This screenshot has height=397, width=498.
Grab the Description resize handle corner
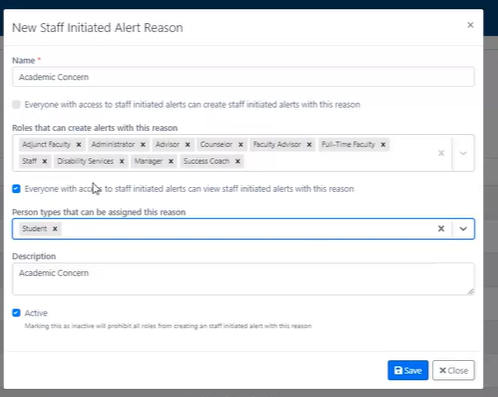[470, 291]
